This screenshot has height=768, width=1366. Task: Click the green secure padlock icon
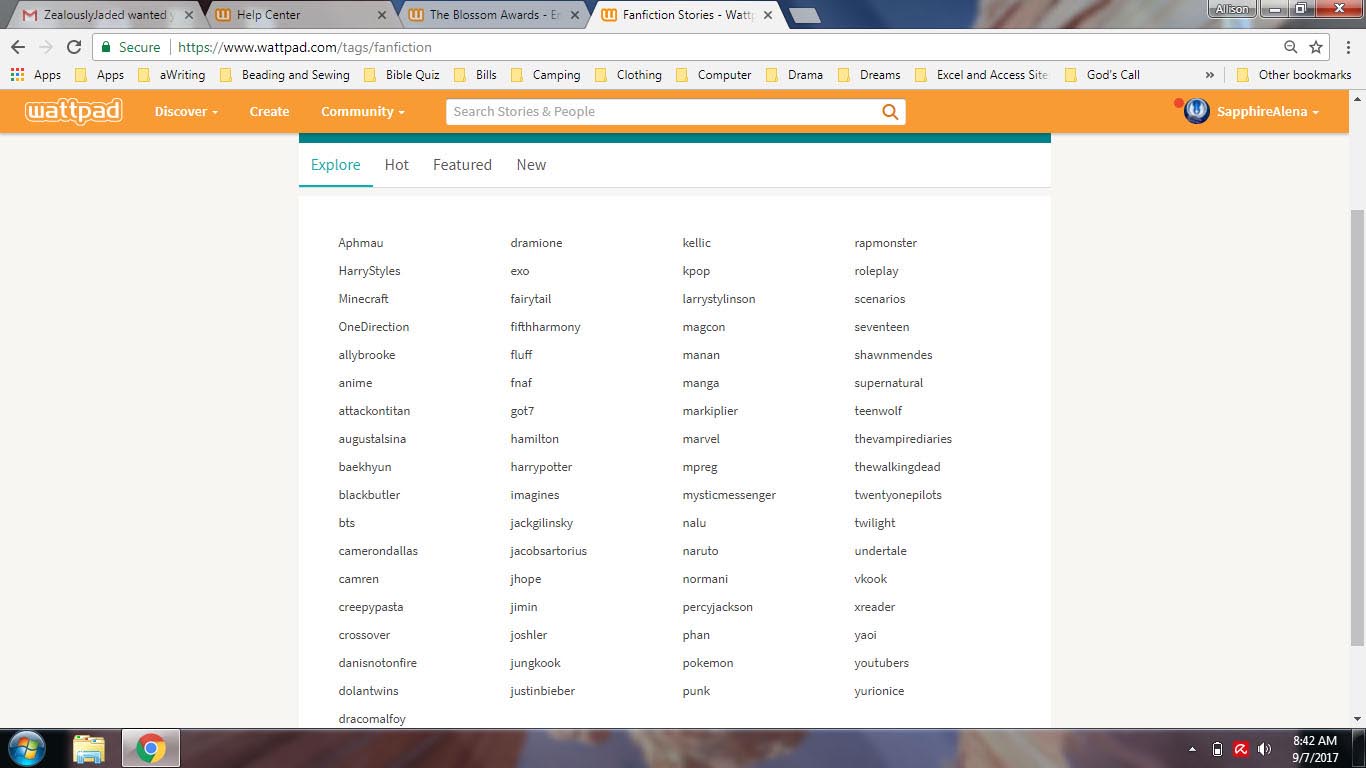(x=106, y=47)
